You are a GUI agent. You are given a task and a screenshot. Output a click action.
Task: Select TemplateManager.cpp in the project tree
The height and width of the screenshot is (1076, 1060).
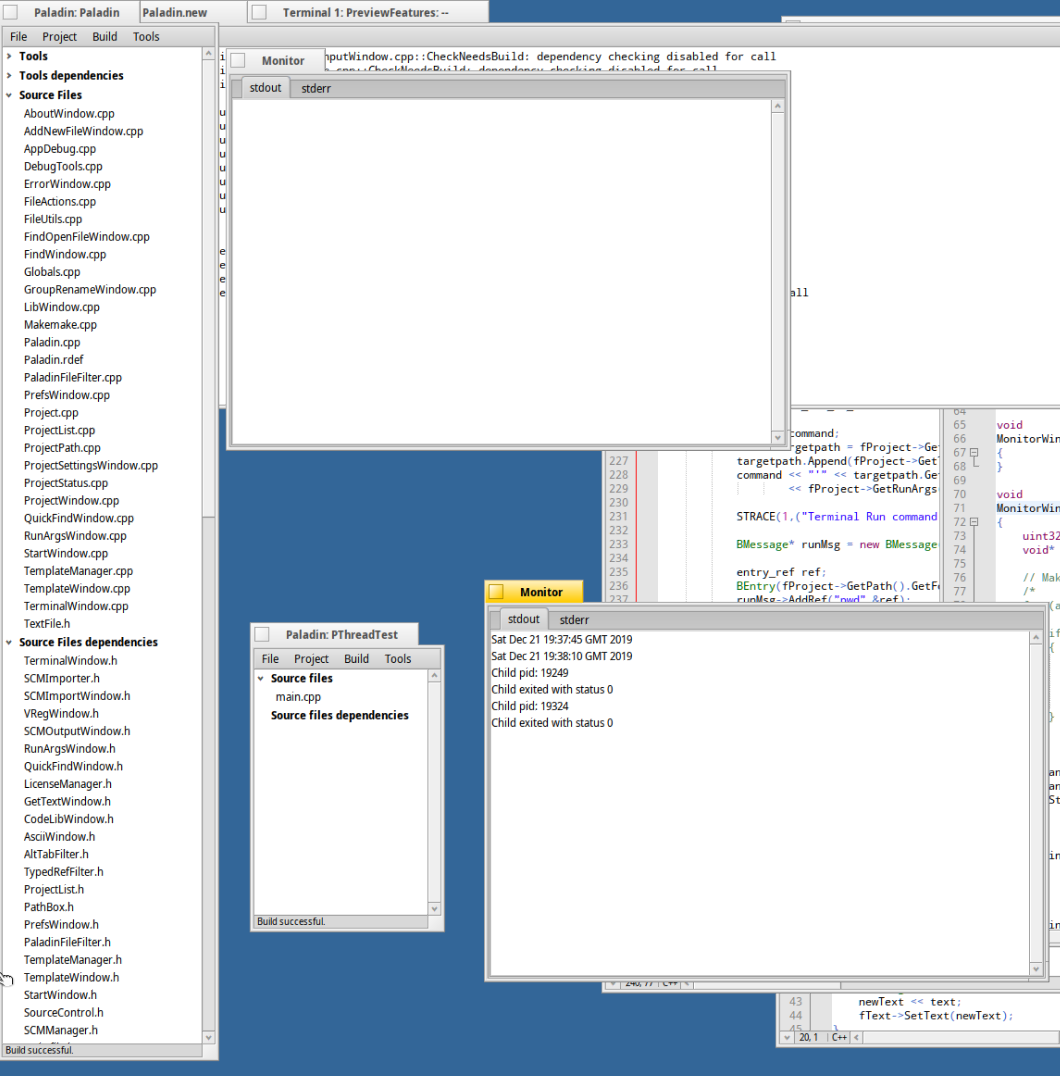coord(78,571)
